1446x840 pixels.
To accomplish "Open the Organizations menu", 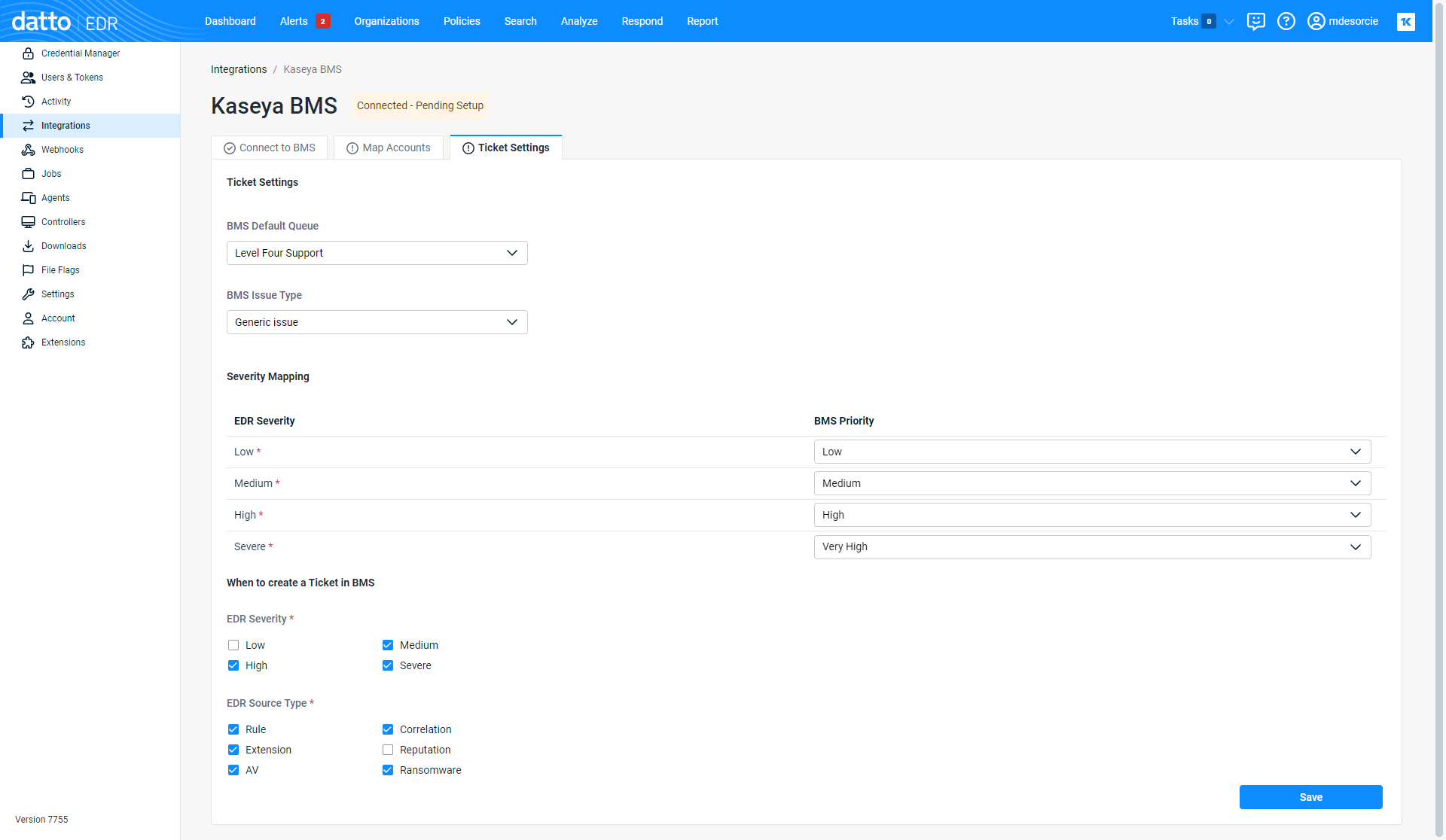I will [386, 21].
